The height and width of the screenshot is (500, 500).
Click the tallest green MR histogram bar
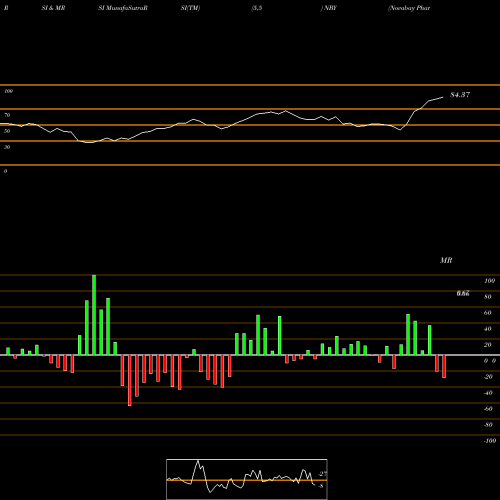94,315
